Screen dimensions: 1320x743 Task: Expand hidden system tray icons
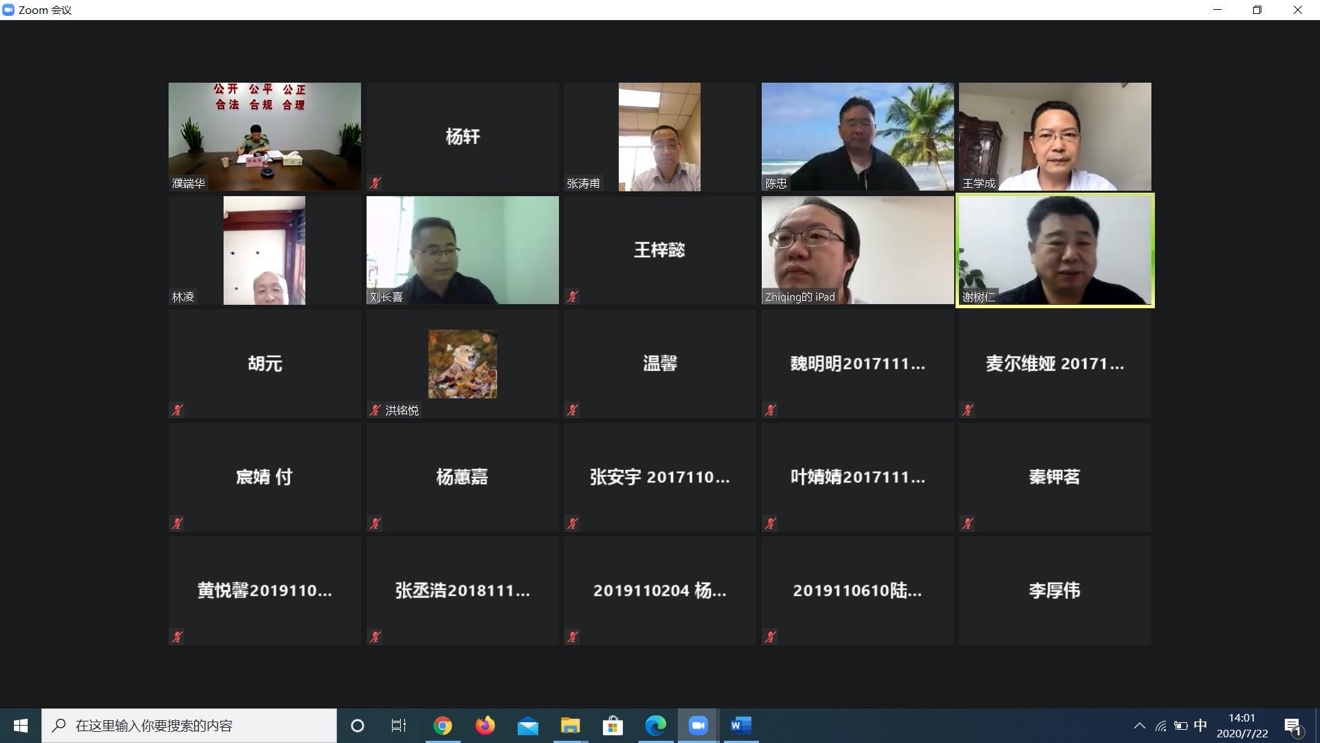point(1139,725)
